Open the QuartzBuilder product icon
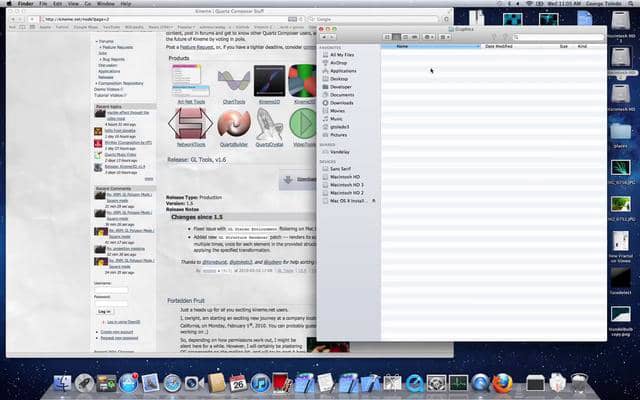The height and width of the screenshot is (400, 640). click(234, 123)
